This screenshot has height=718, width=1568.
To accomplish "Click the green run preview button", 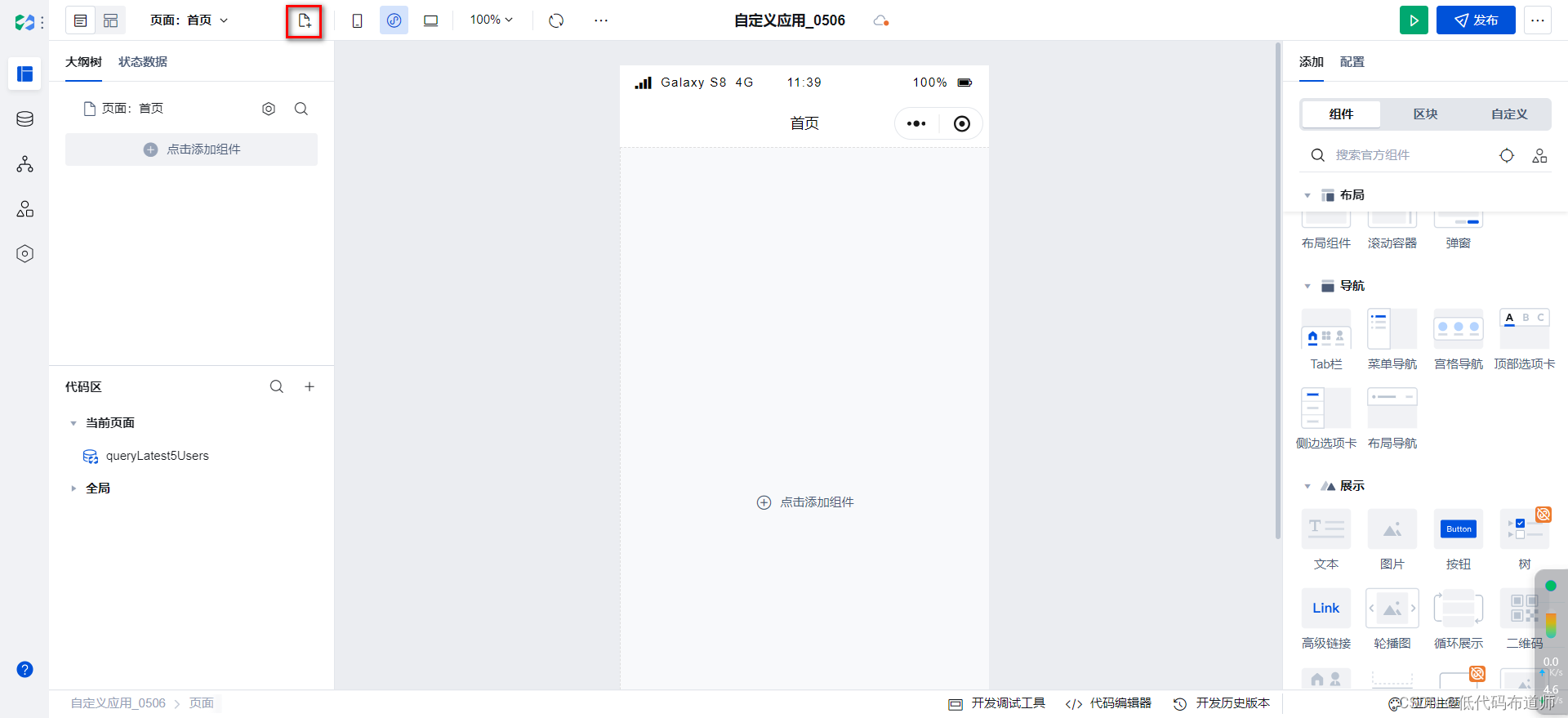I will click(x=1414, y=20).
